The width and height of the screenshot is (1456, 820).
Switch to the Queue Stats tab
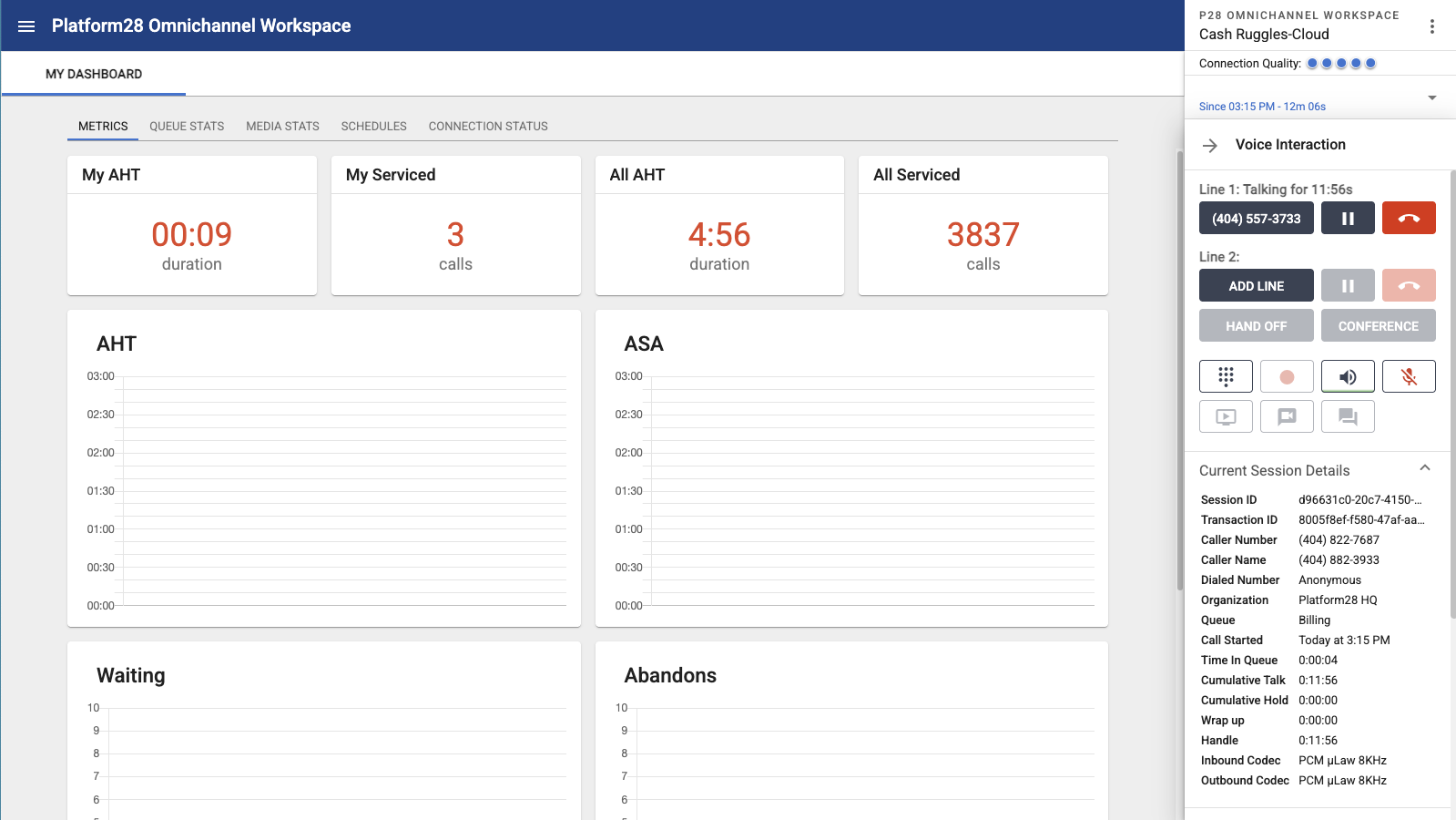point(187,127)
